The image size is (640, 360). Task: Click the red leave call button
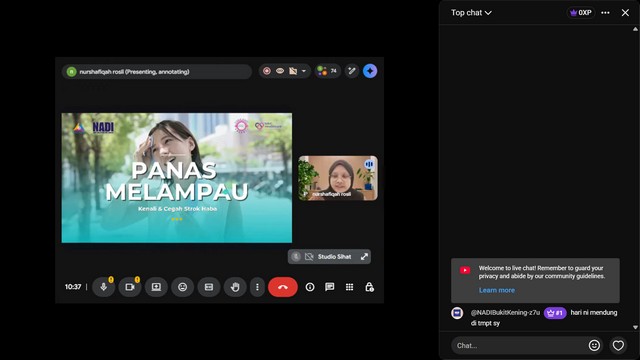(283, 287)
